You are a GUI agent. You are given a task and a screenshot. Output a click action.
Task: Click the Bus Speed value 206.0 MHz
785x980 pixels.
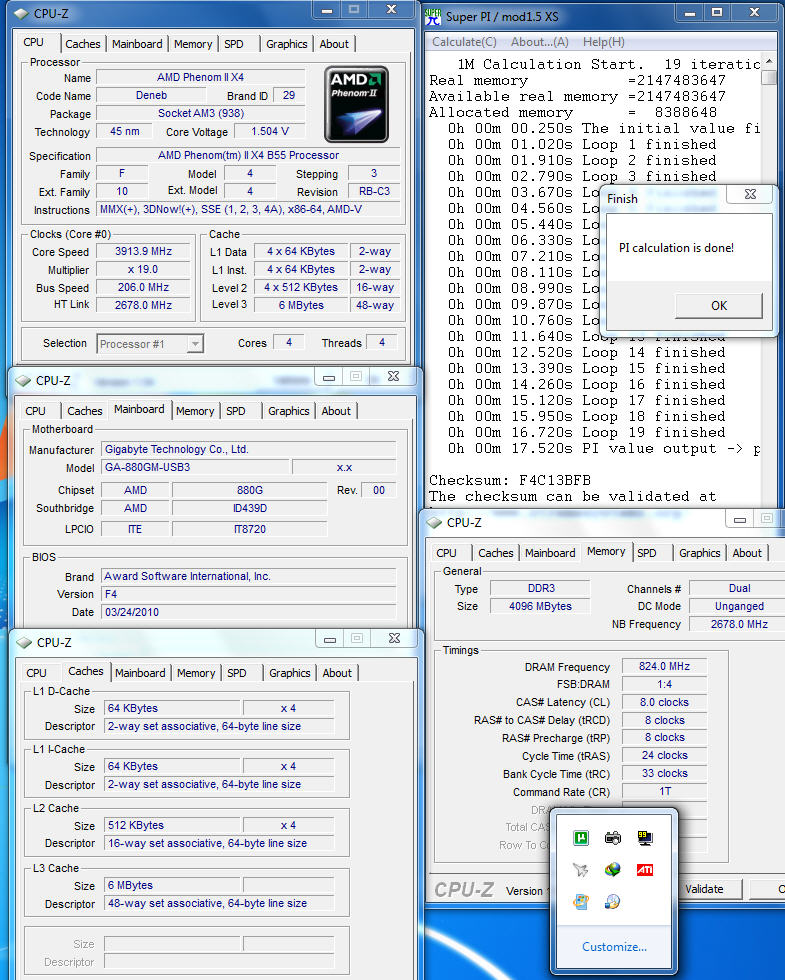click(143, 288)
